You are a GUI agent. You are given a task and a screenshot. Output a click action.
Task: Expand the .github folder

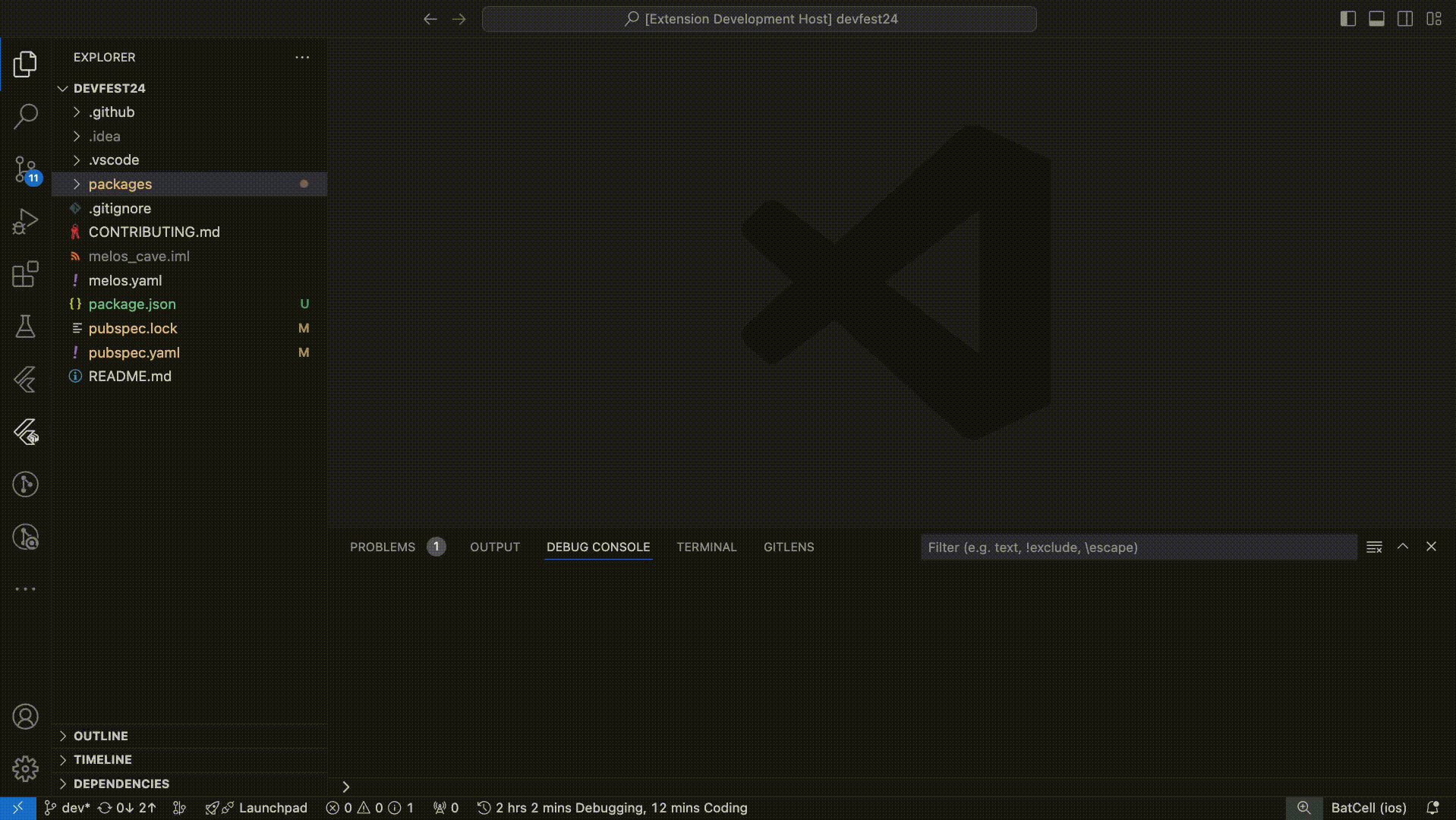tap(189, 112)
